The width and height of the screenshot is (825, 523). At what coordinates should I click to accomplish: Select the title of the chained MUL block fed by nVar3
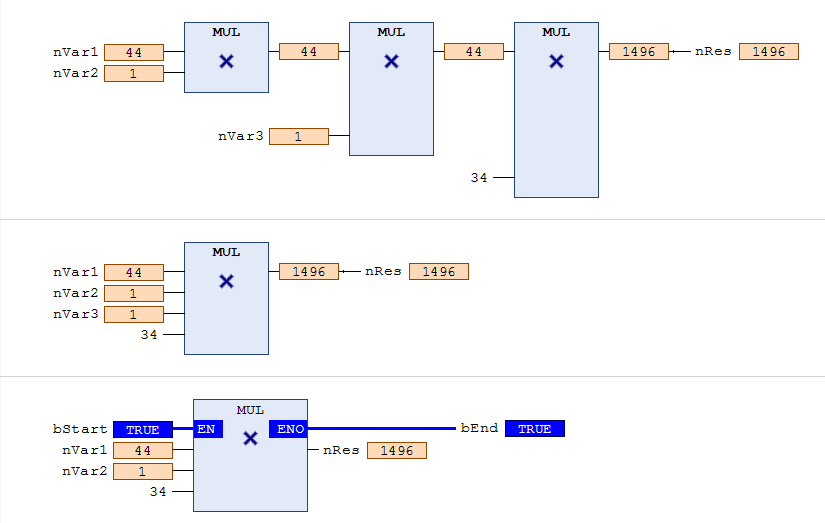391,32
